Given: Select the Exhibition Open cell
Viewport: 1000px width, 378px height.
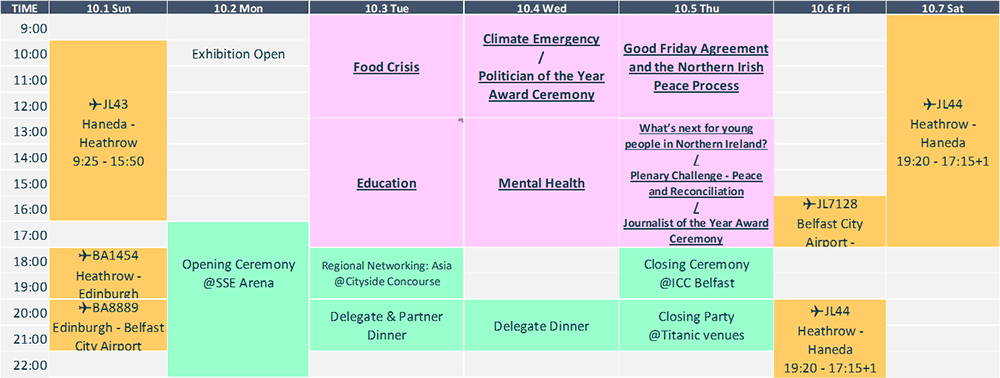Looking at the screenshot, I should pyautogui.click(x=239, y=54).
